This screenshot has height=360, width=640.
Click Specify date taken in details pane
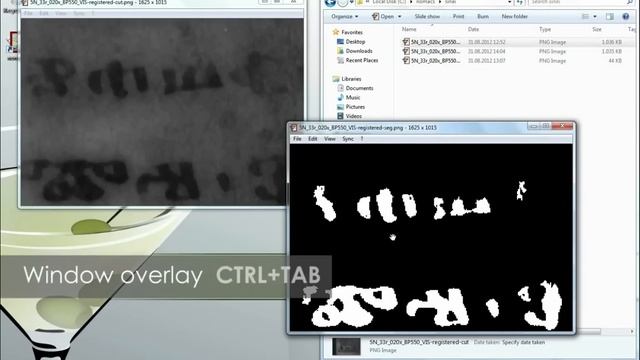(523, 342)
